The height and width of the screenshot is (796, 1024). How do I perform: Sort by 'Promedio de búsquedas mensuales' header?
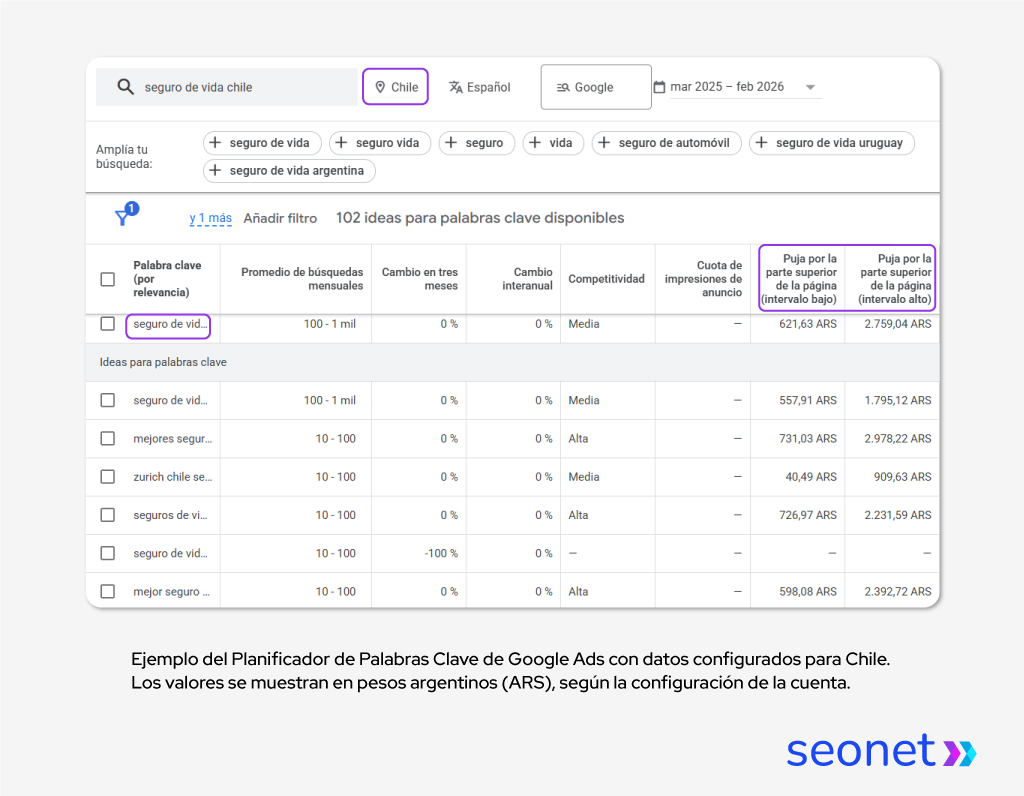(302, 279)
